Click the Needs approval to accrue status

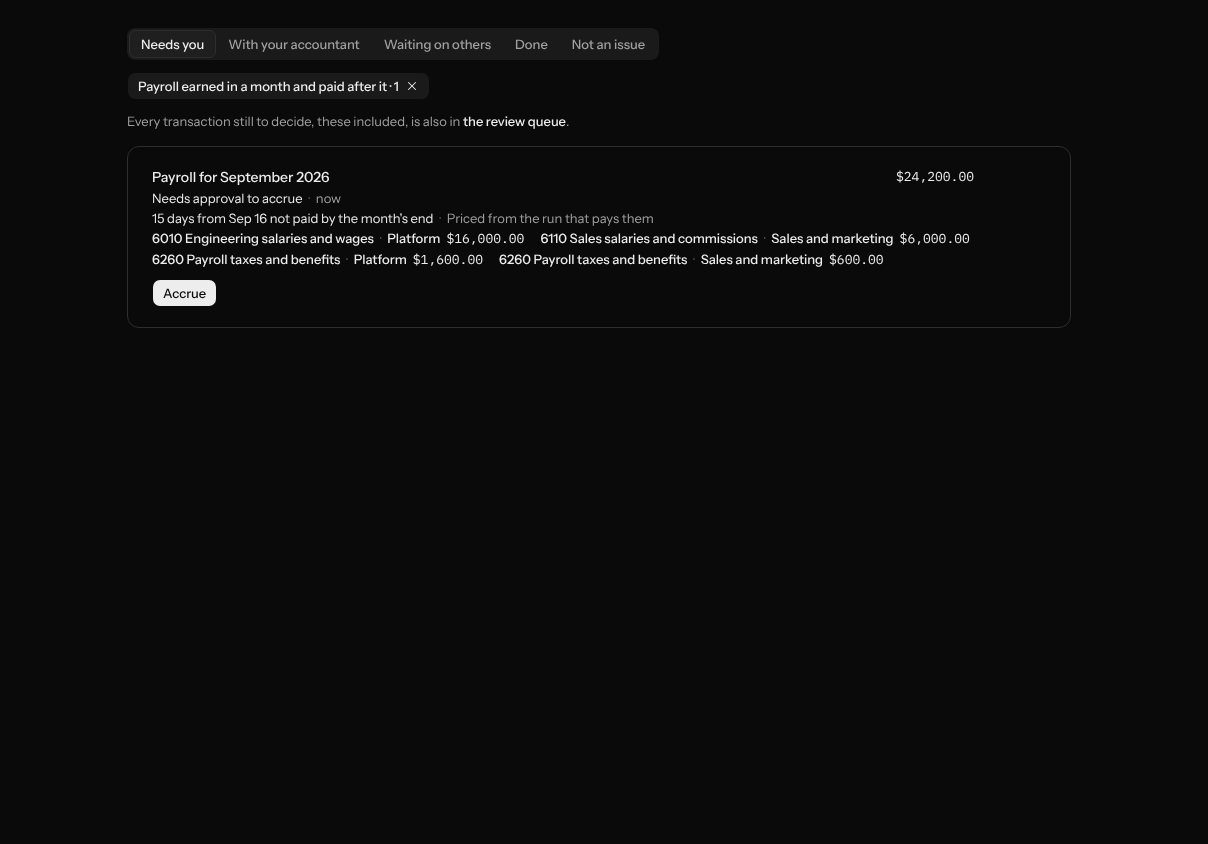point(227,199)
